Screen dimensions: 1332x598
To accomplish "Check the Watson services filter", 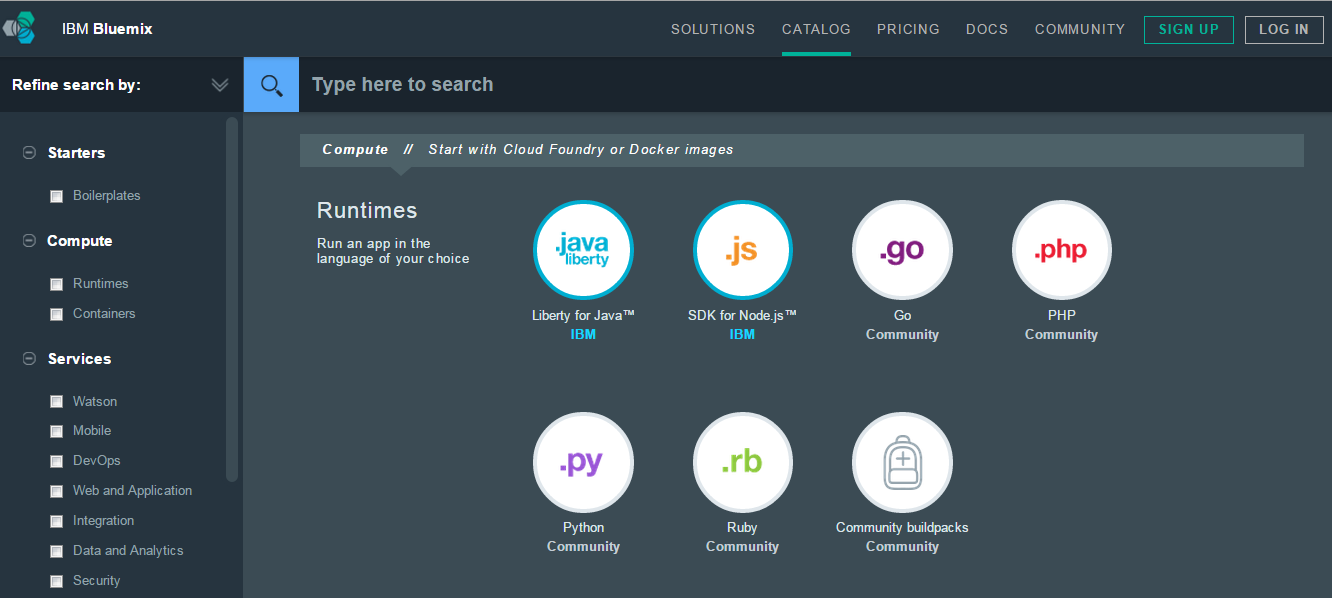I will [56, 401].
